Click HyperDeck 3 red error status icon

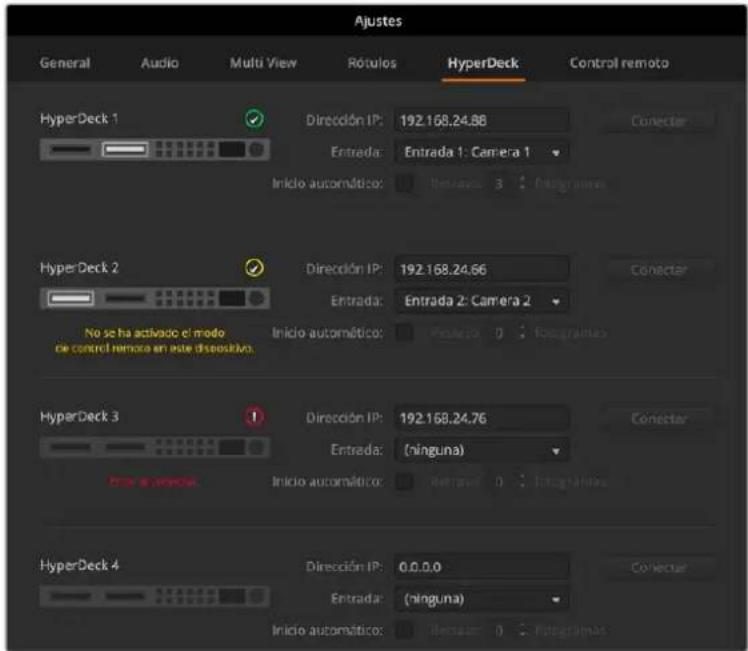[x=254, y=417]
